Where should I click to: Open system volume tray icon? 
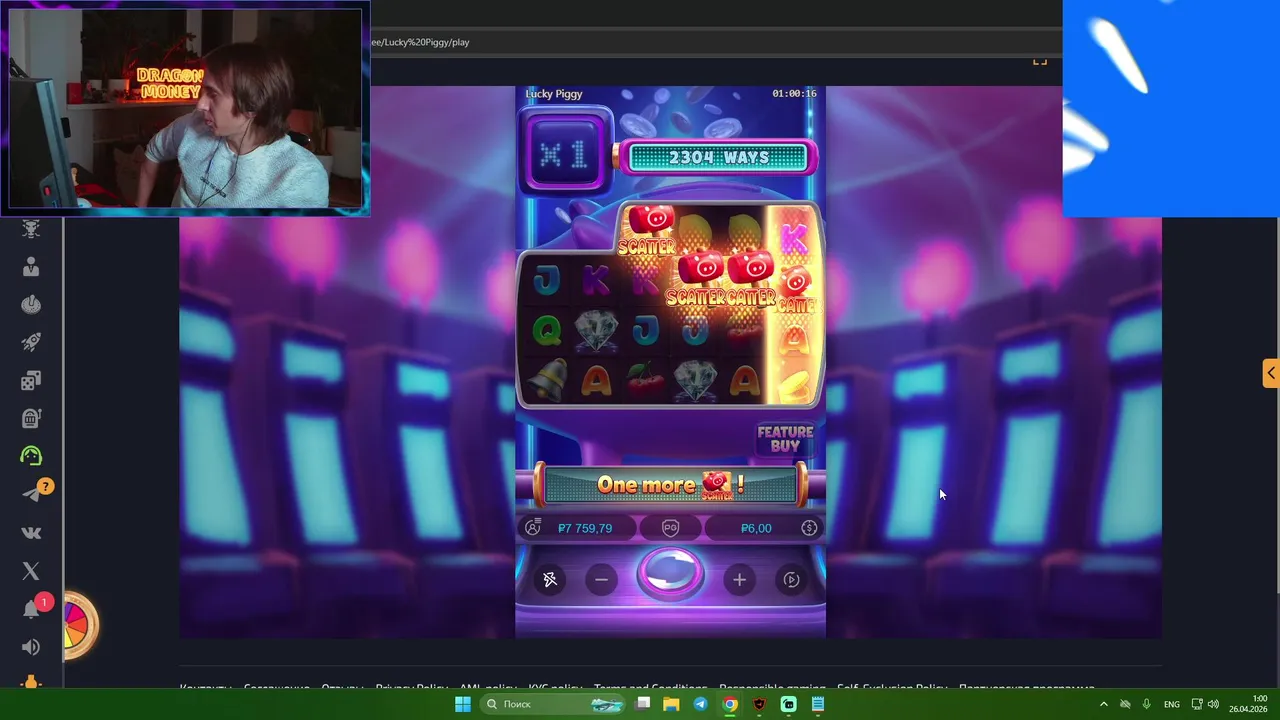click(x=1213, y=704)
